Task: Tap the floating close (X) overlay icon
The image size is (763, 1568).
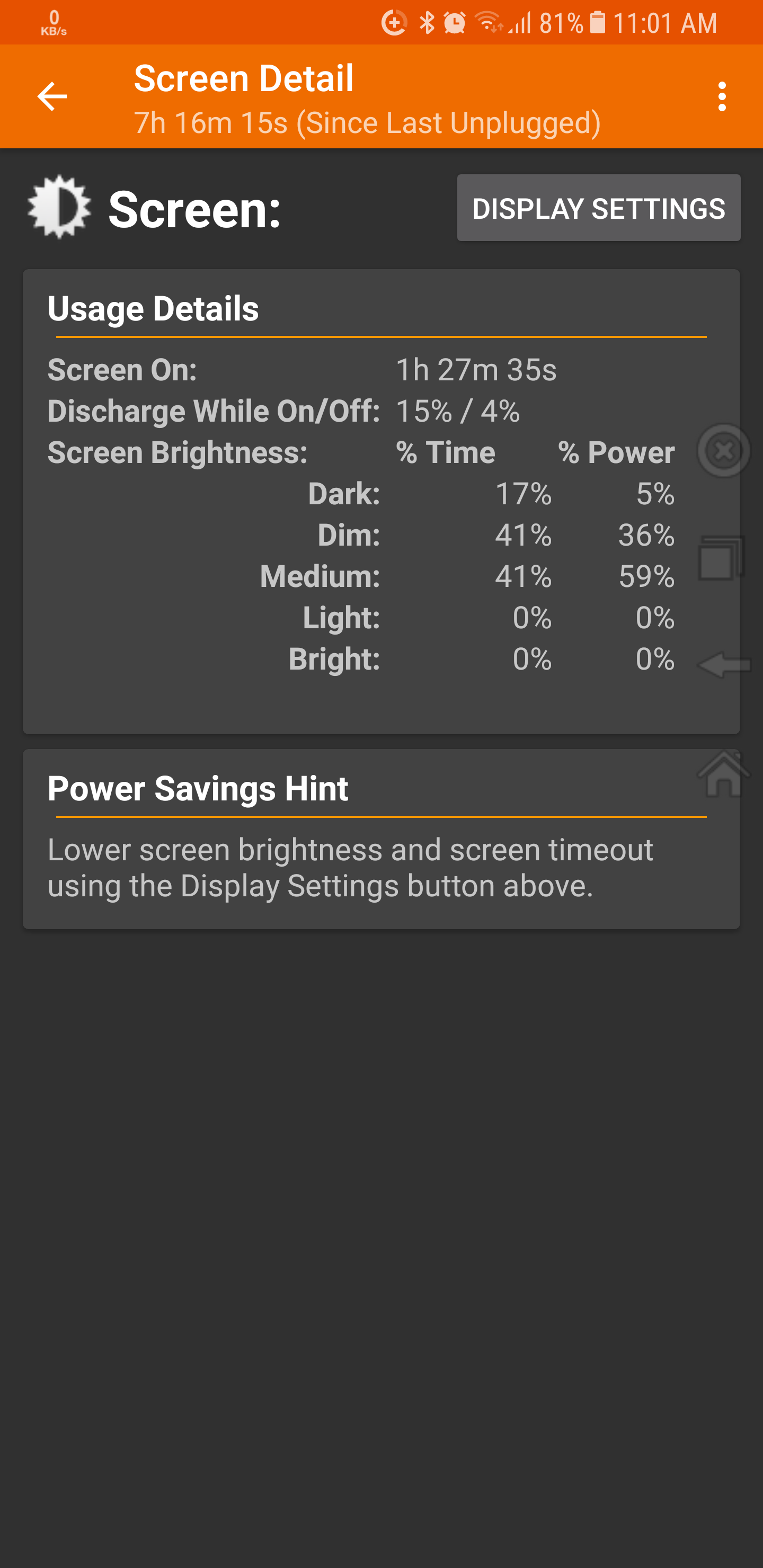Action: [723, 451]
